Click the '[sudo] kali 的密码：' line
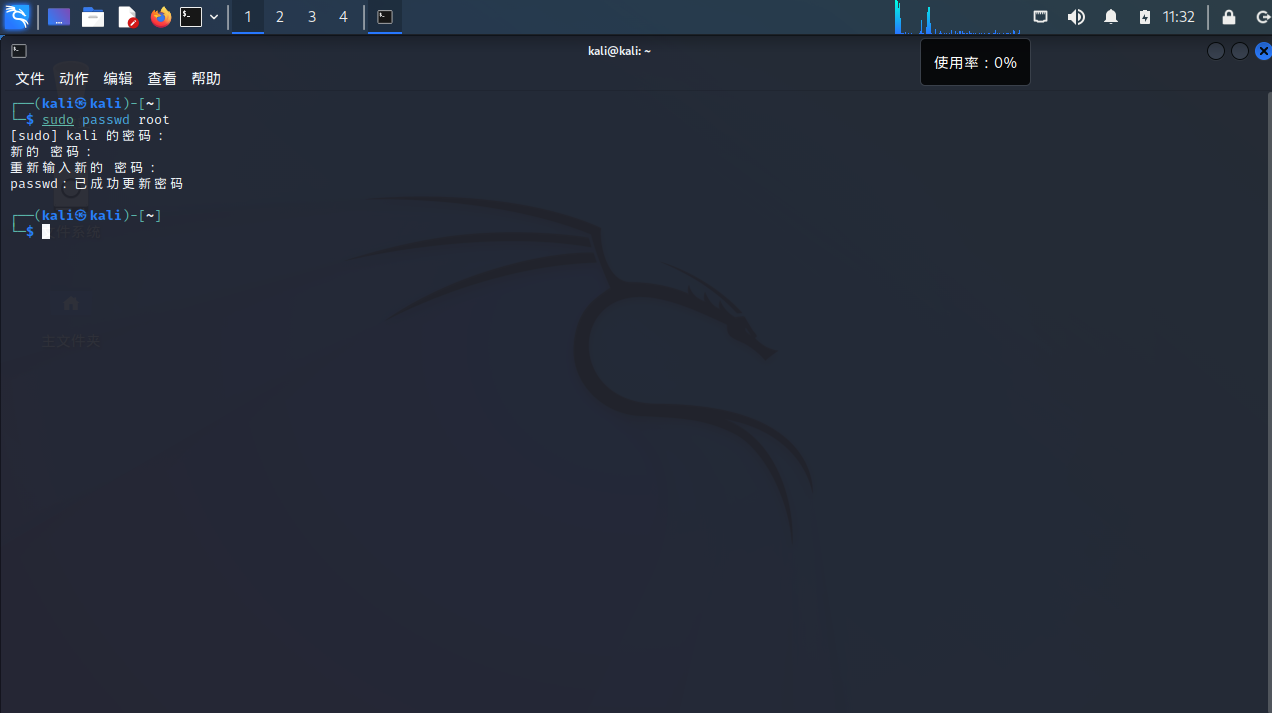The width and height of the screenshot is (1272, 713). point(87,136)
